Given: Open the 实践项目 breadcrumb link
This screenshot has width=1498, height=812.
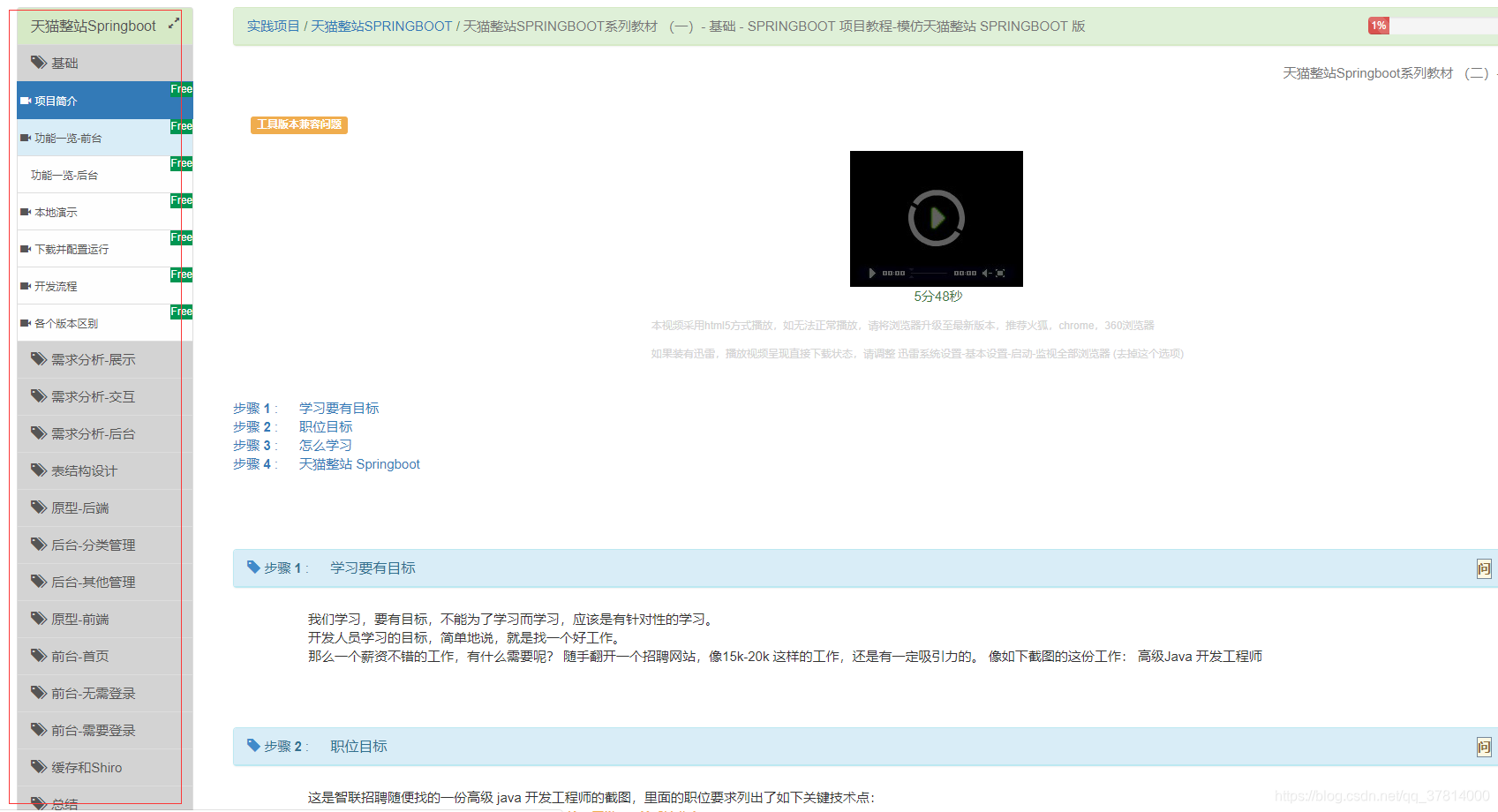Looking at the screenshot, I should (274, 26).
